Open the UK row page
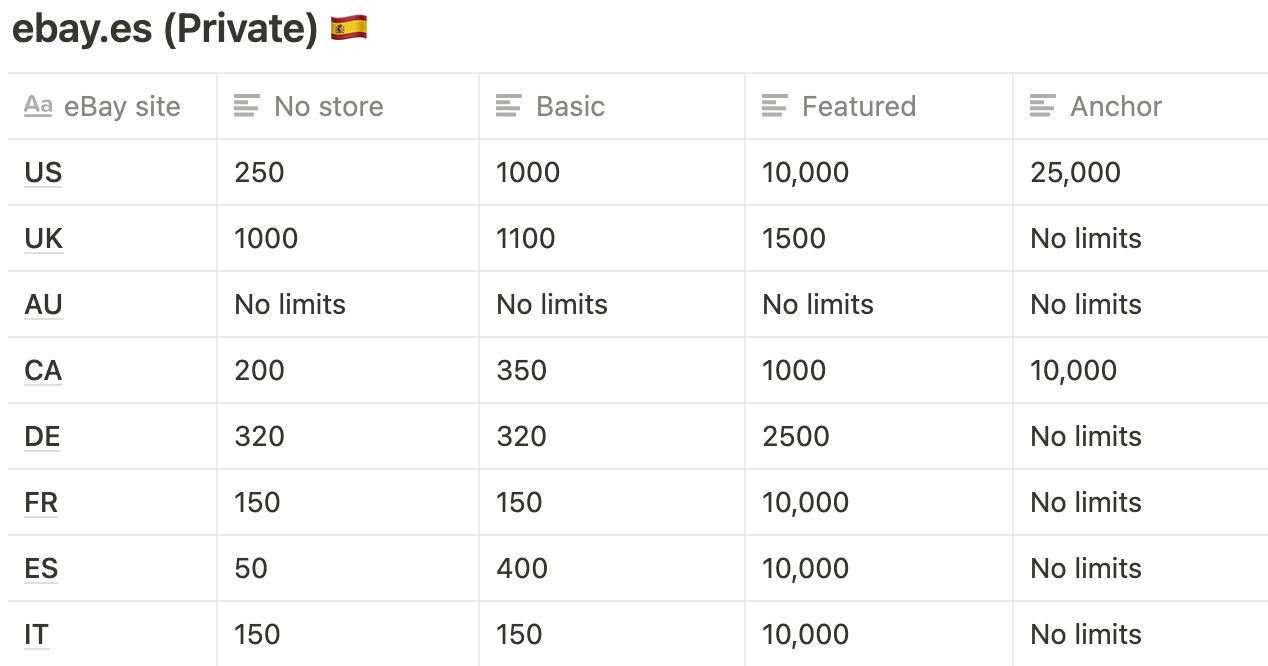The image size is (1268, 666). click(x=43, y=239)
